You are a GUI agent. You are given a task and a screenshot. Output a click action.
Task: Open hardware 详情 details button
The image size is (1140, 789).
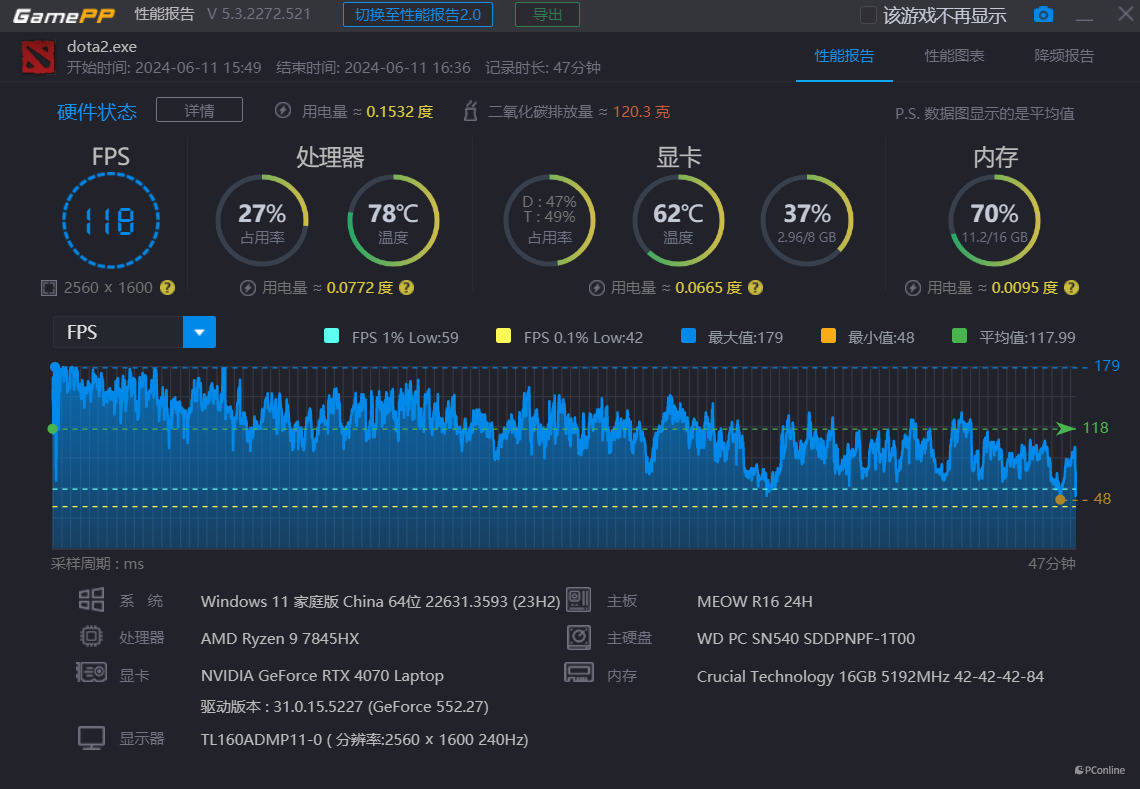click(x=199, y=111)
